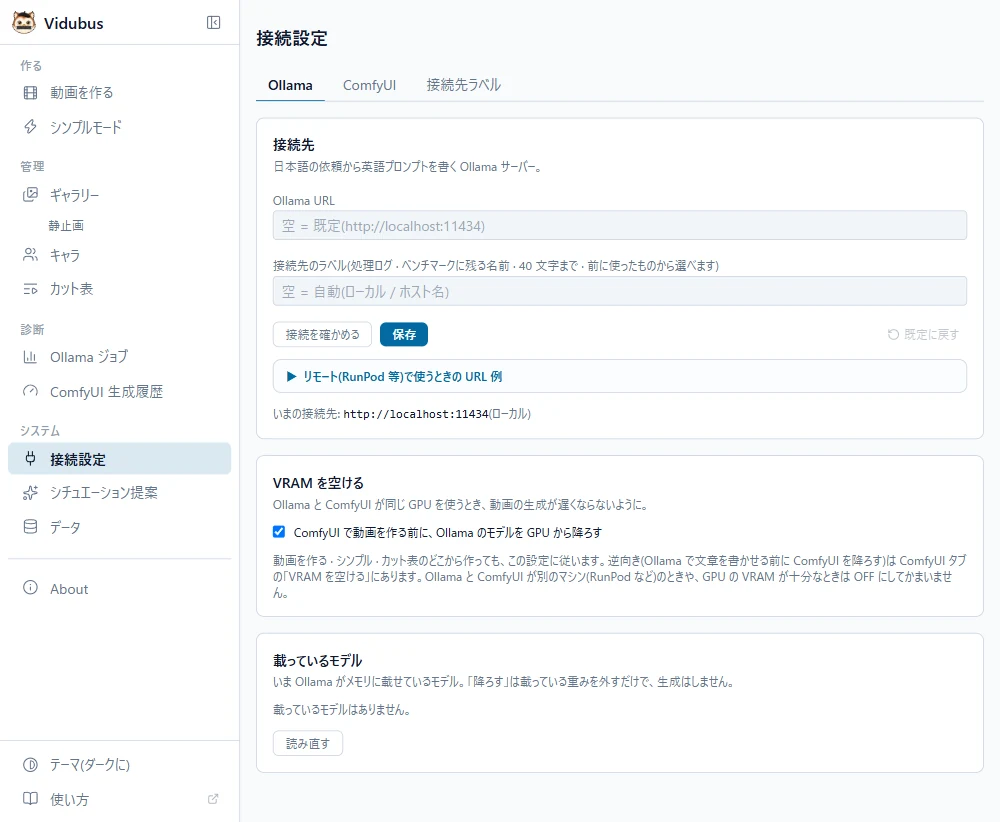1000x822 pixels.
Task: Click the 保存 button
Action: pyautogui.click(x=404, y=334)
